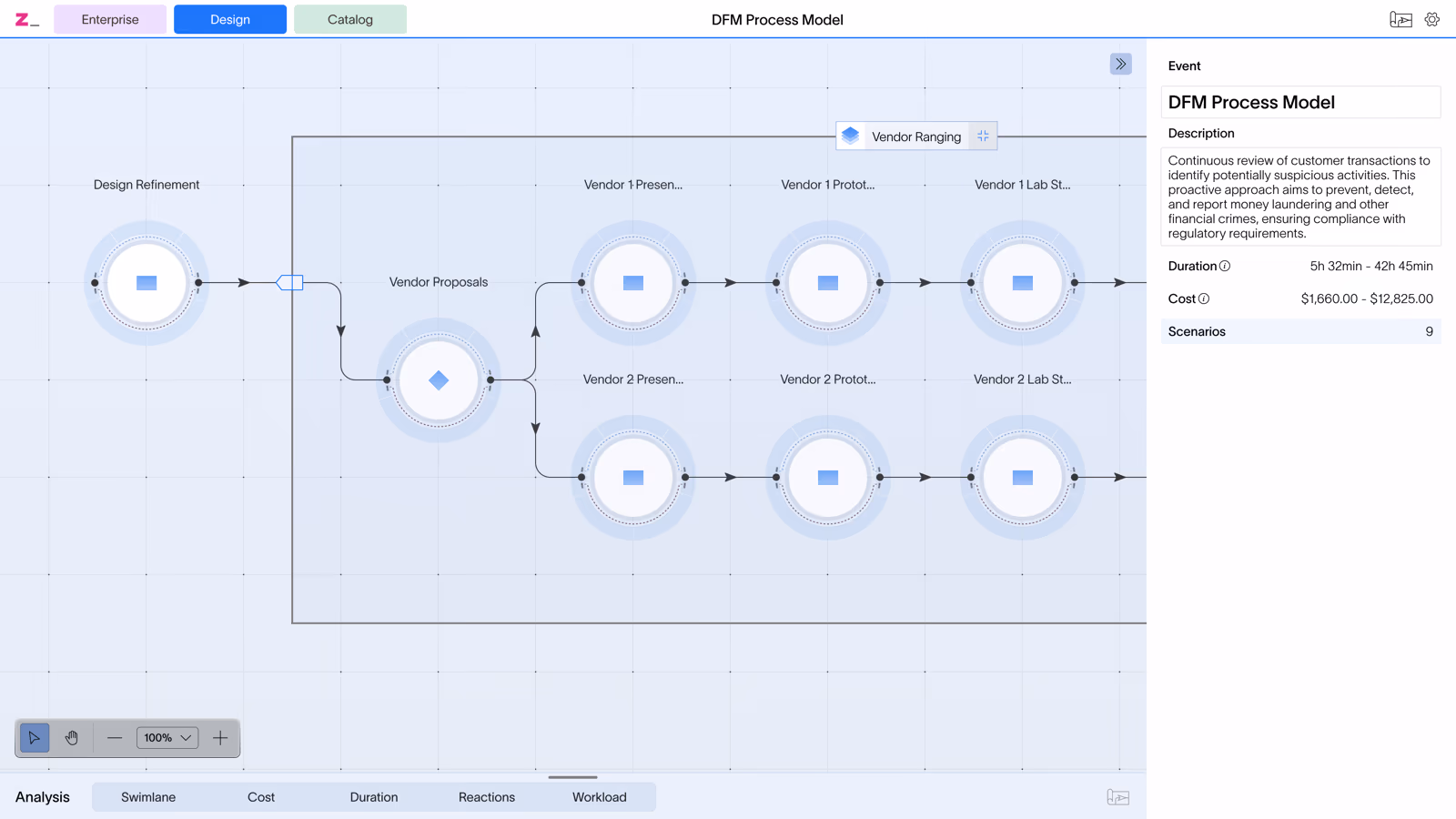Show Duration info tooltip icon

[1225, 266]
